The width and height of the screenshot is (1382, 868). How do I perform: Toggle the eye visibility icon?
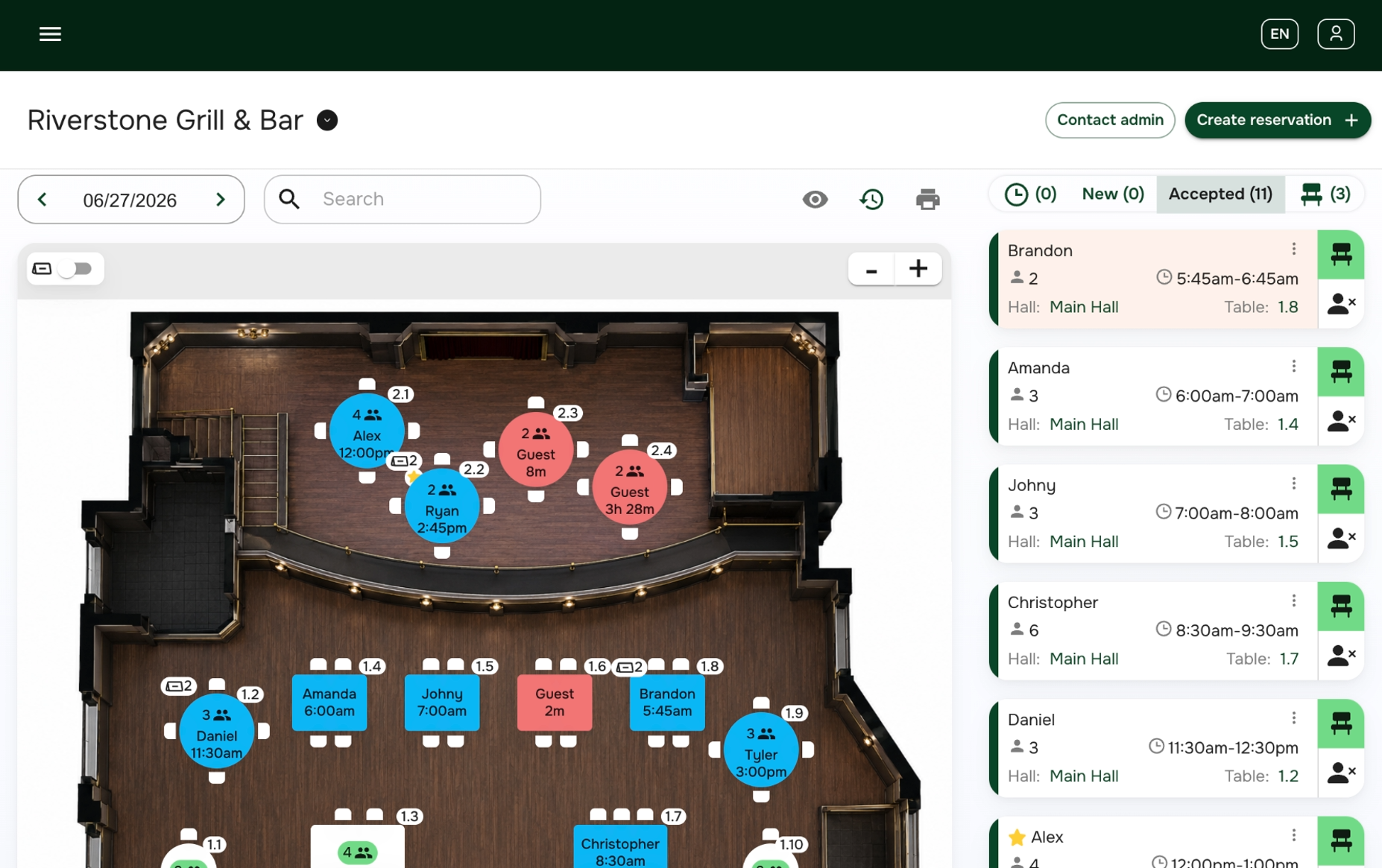pos(815,200)
